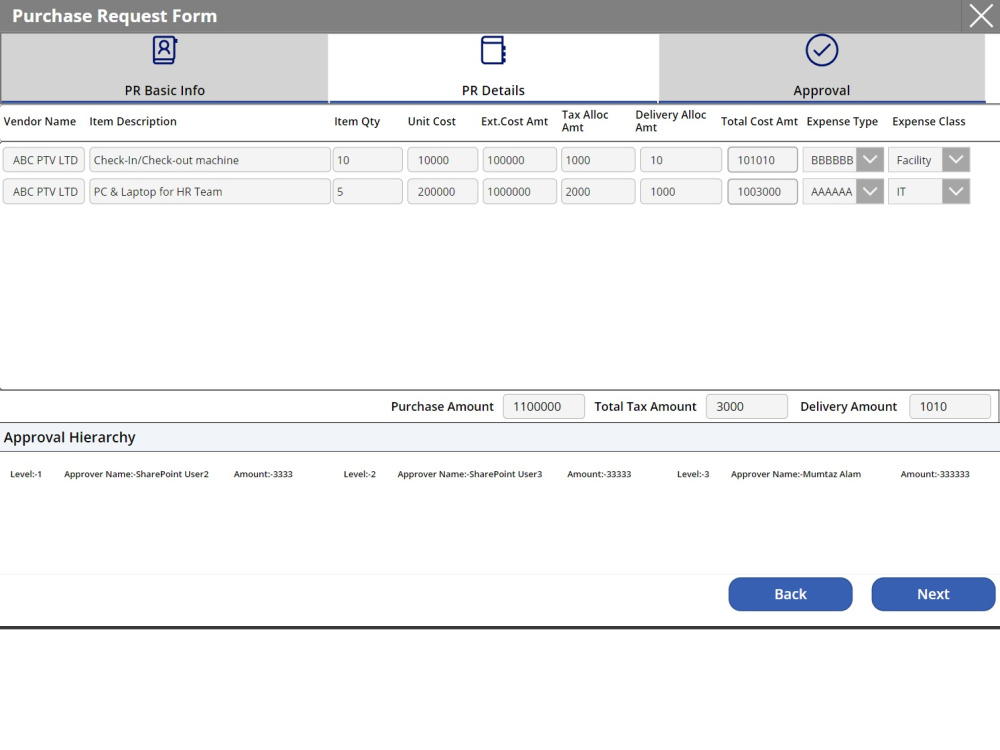Click Ext.Cost Amt field showing 100000

coord(520,160)
